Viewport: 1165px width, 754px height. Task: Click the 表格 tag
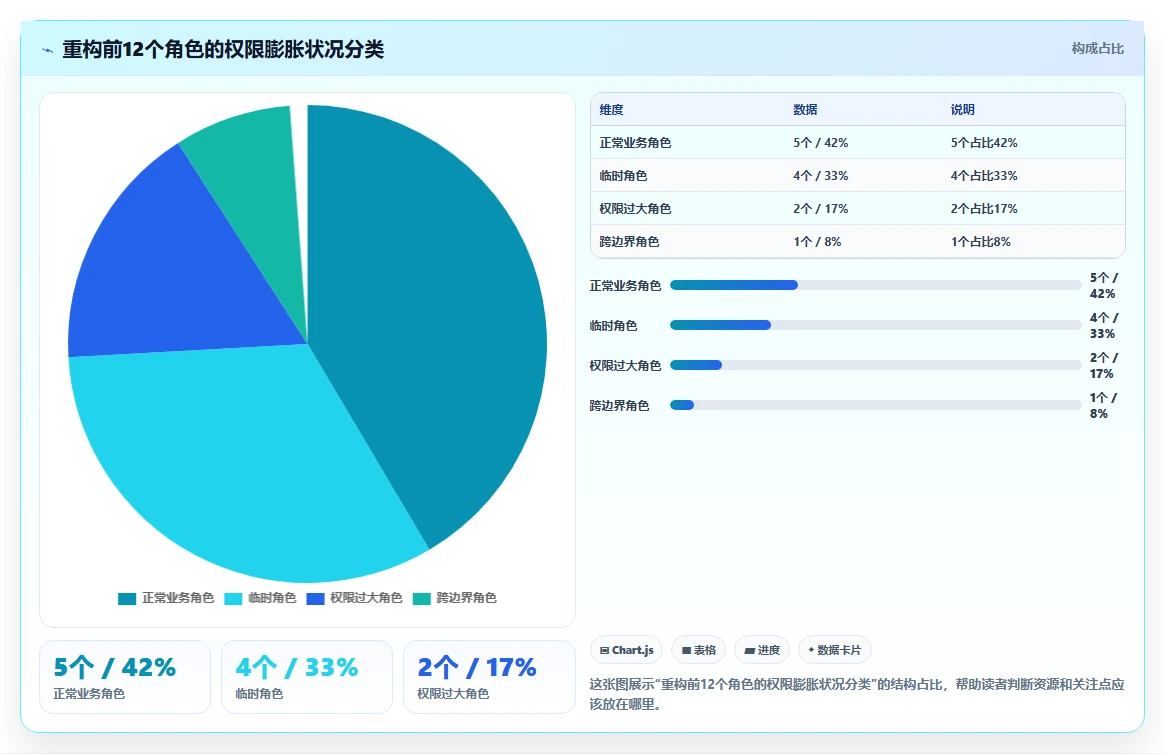[x=698, y=650]
